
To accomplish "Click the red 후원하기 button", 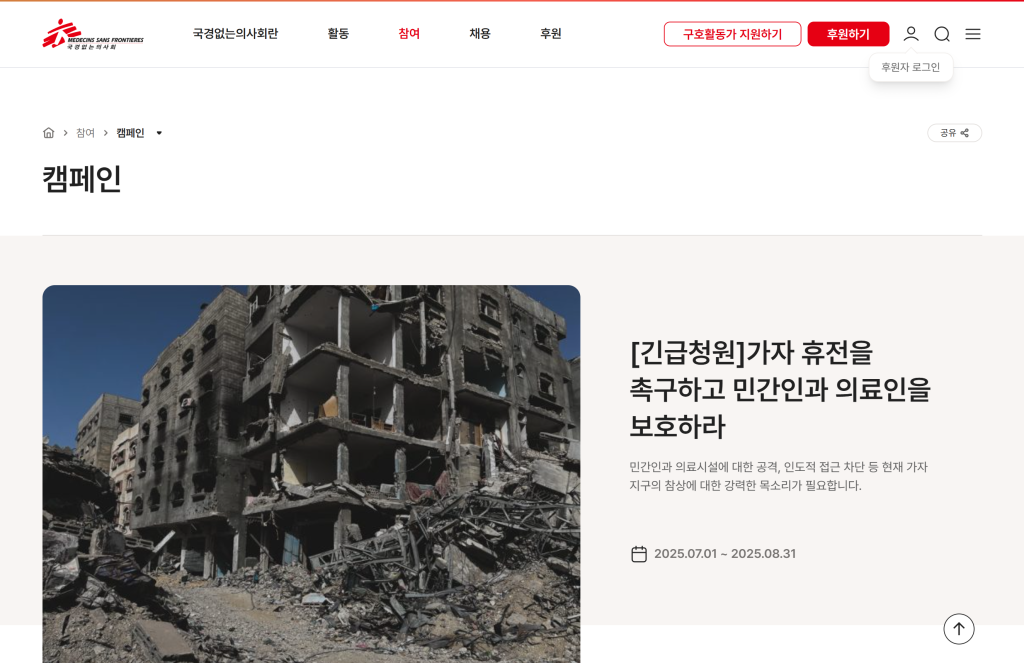I will pyautogui.click(x=848, y=34).
